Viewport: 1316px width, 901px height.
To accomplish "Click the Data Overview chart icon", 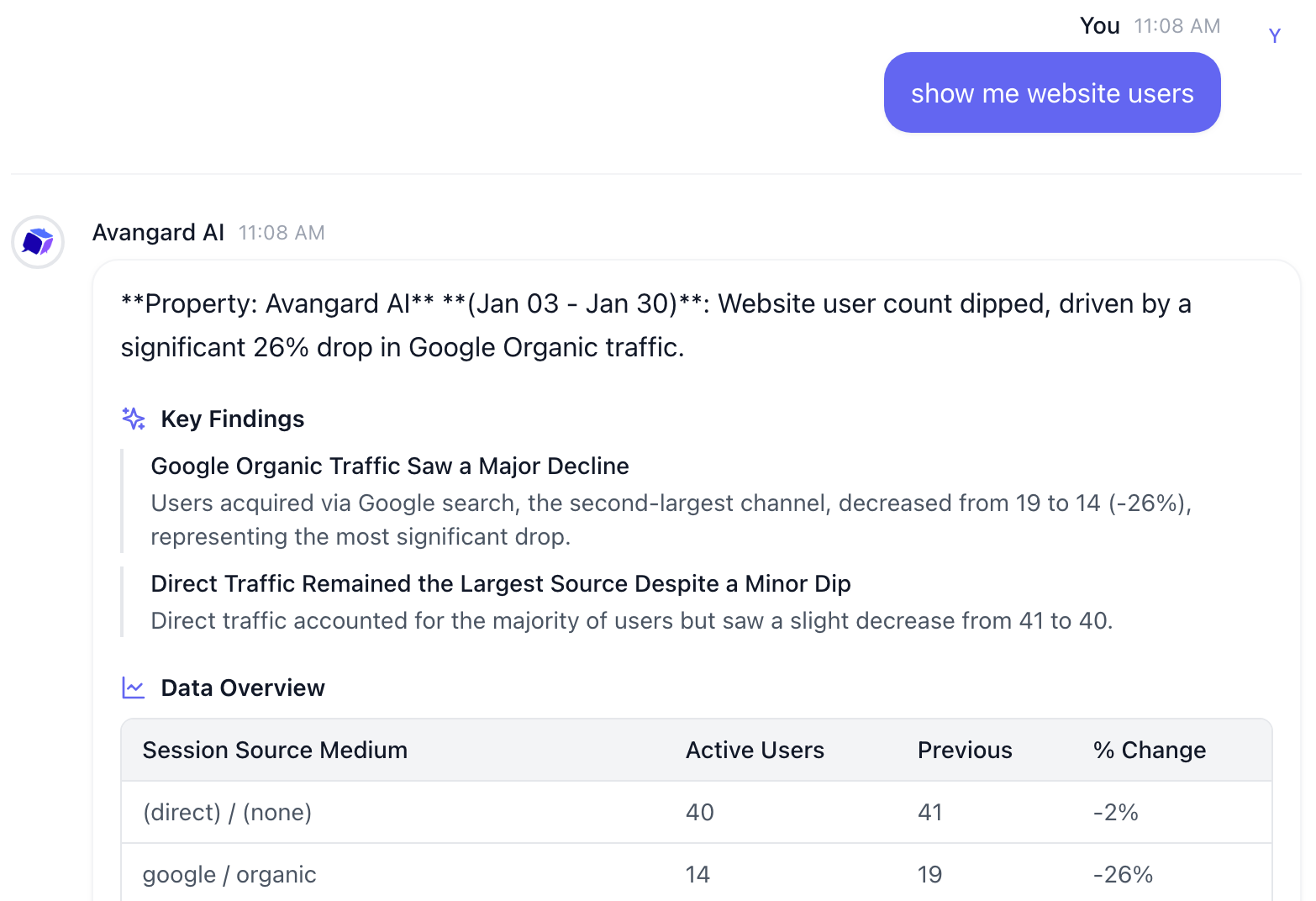I will click(134, 688).
